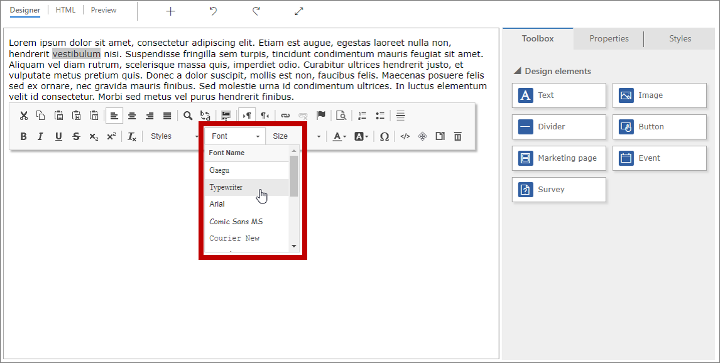
Task: Select Align right in toolbar
Action: click(149, 116)
